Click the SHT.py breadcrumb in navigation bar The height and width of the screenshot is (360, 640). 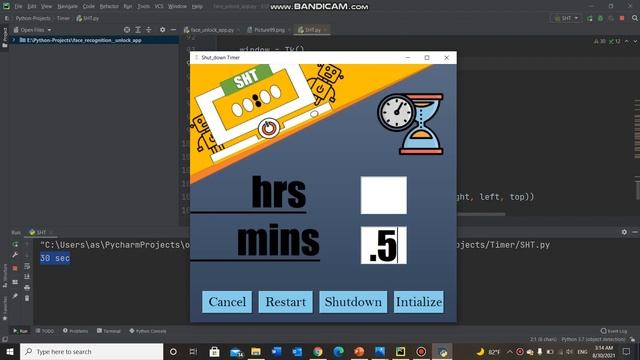tap(88, 18)
